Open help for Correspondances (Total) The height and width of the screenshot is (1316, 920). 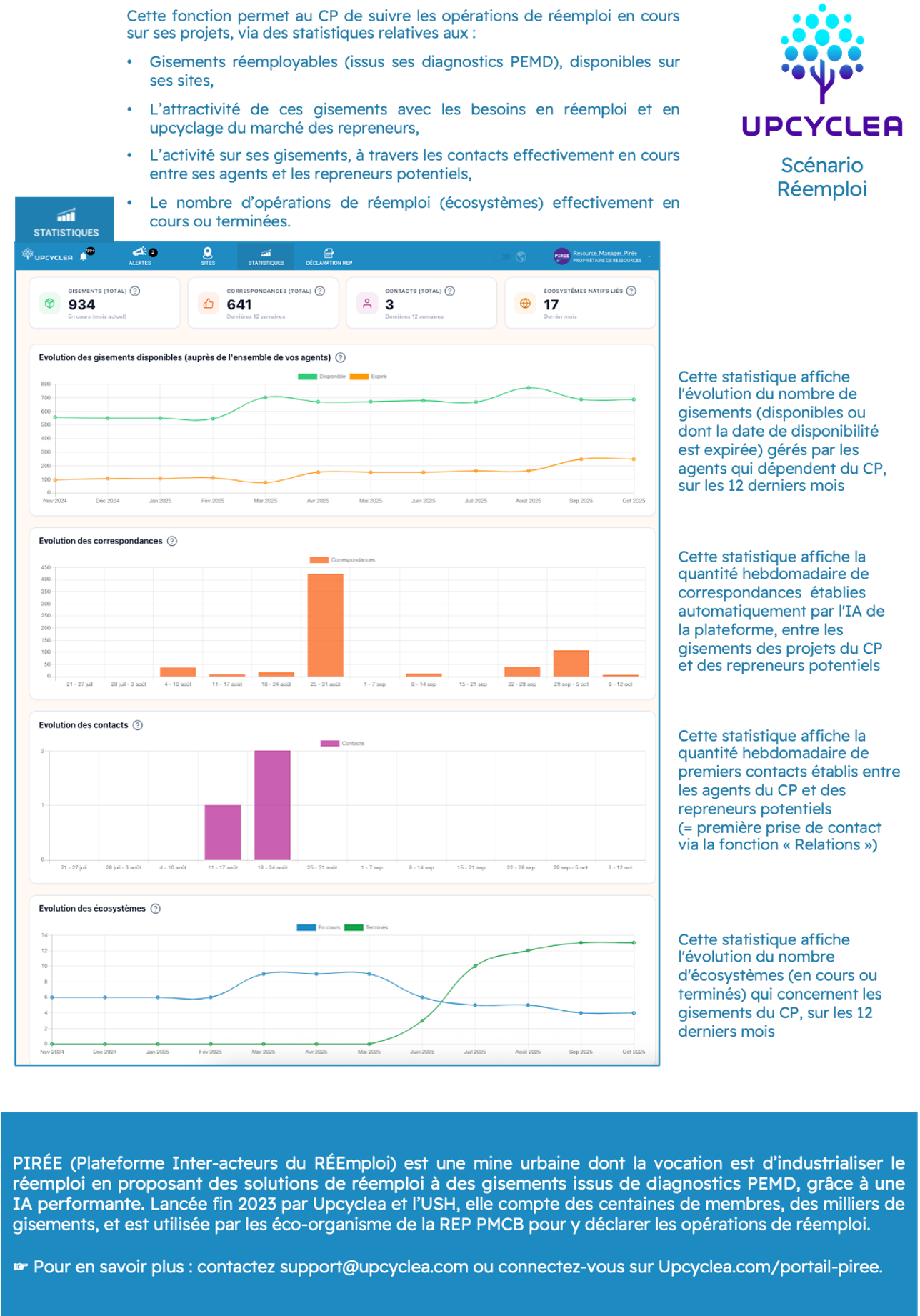click(x=320, y=291)
